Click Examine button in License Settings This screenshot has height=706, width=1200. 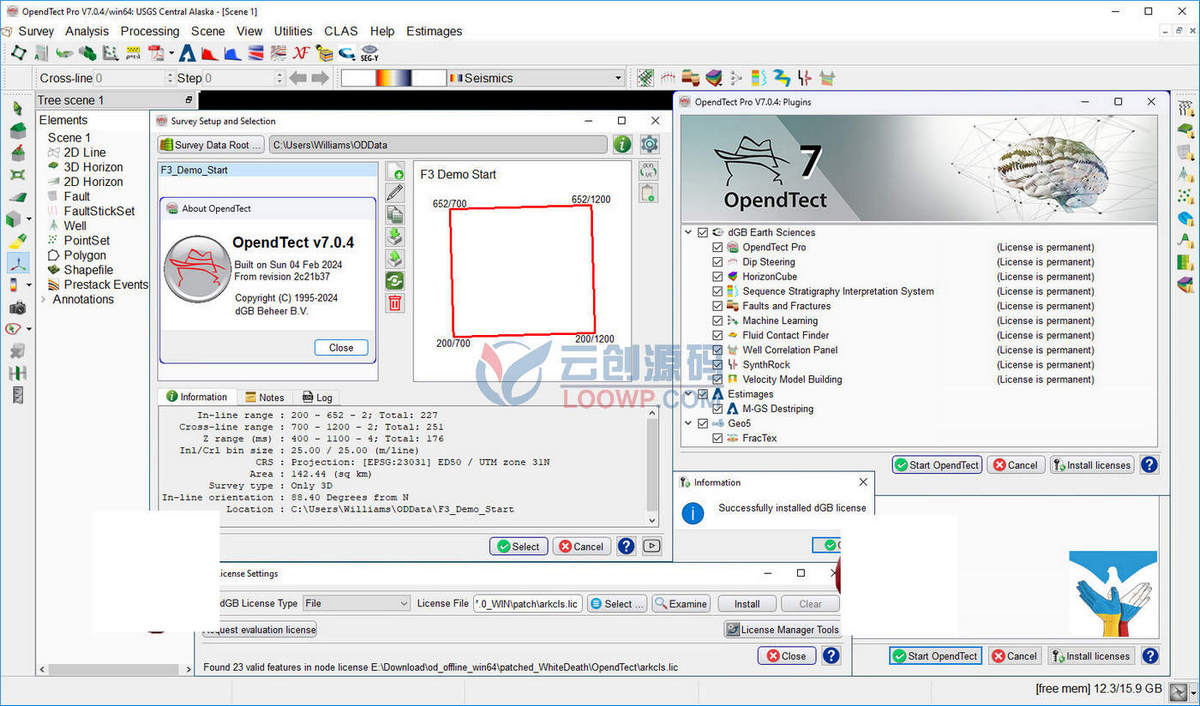681,604
